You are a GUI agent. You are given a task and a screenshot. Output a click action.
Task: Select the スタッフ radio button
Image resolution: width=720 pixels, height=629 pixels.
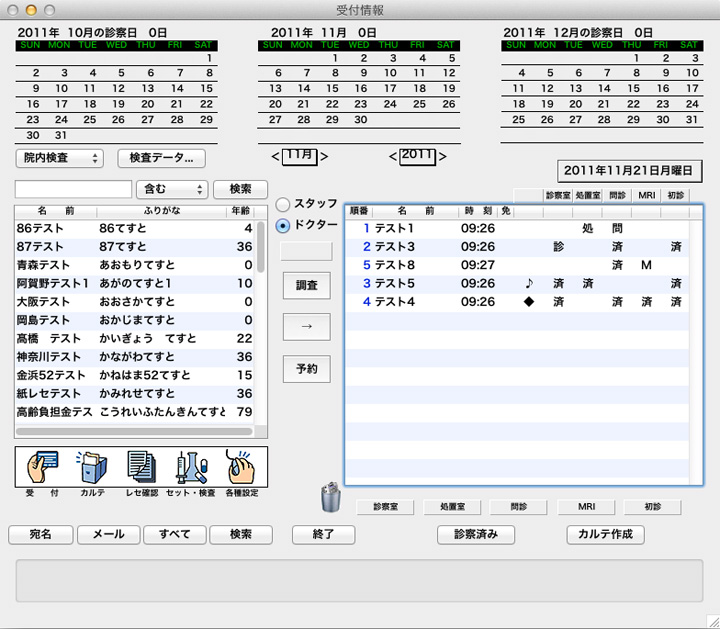coord(282,204)
